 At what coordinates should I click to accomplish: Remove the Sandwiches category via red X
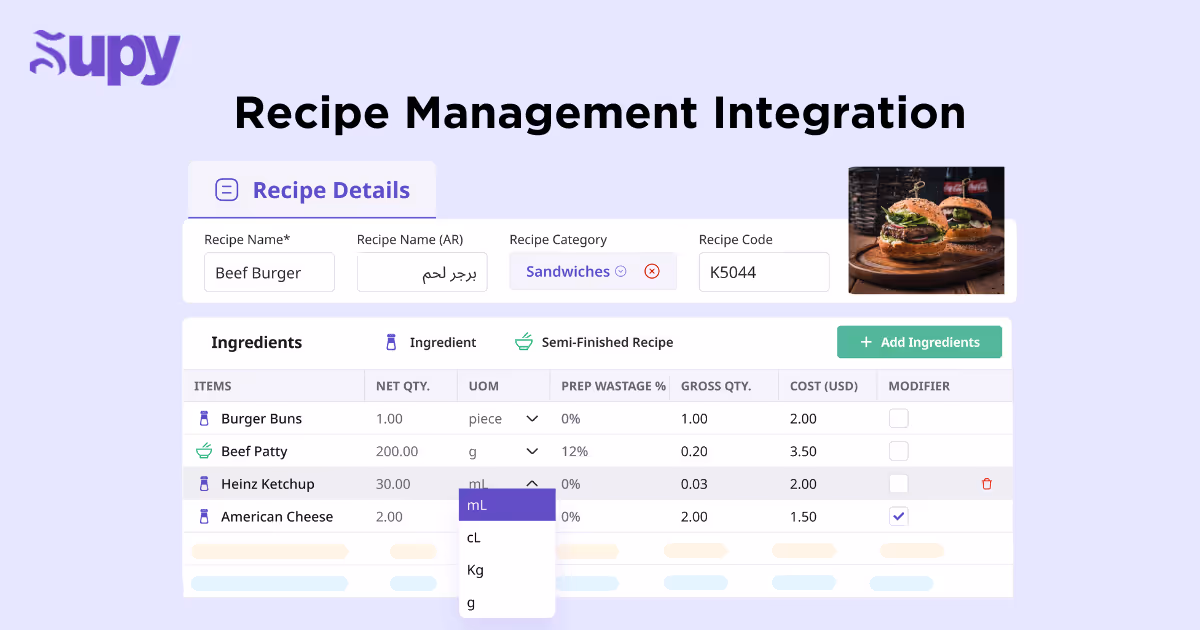pyautogui.click(x=652, y=271)
